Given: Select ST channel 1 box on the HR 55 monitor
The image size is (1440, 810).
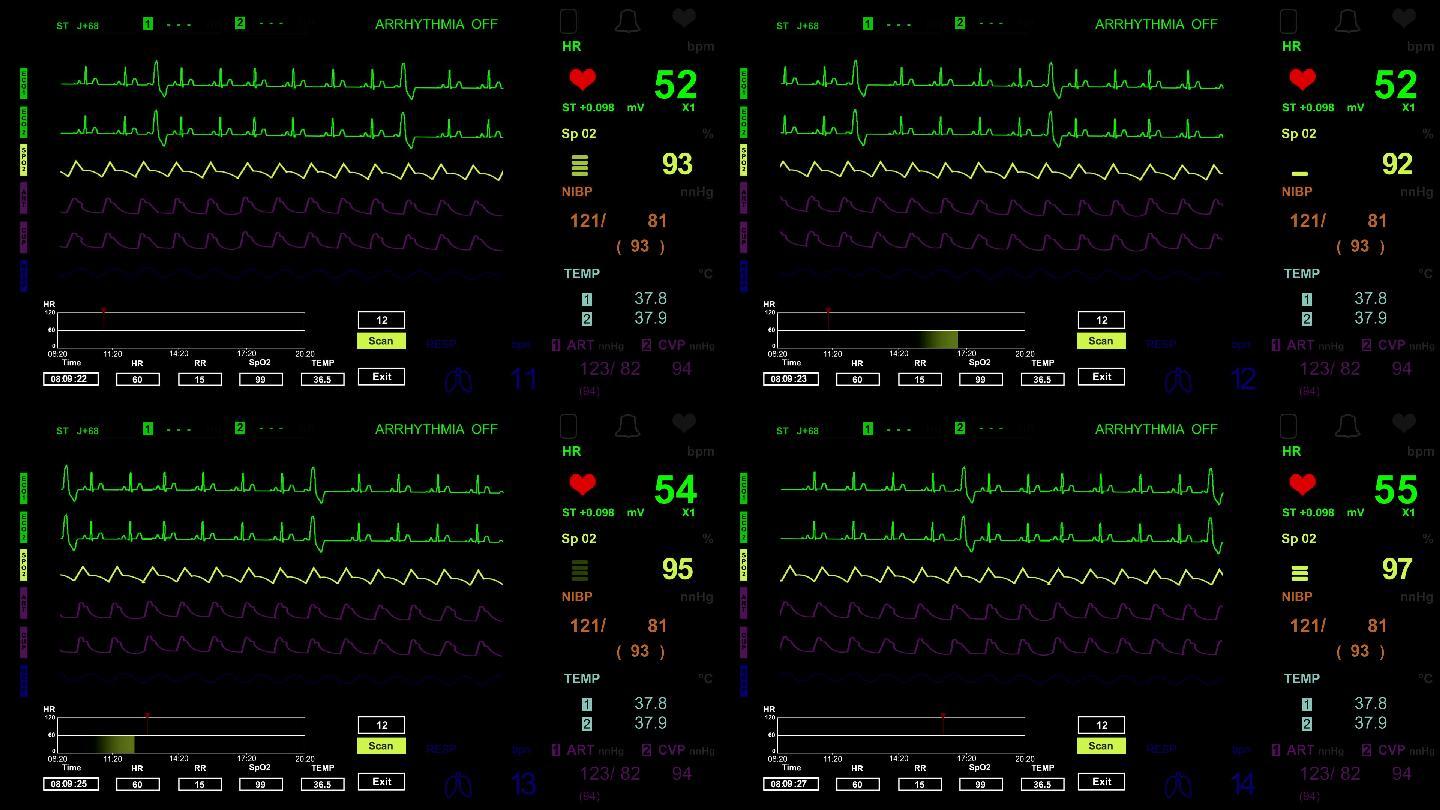Looking at the screenshot, I should pyautogui.click(x=868, y=428).
